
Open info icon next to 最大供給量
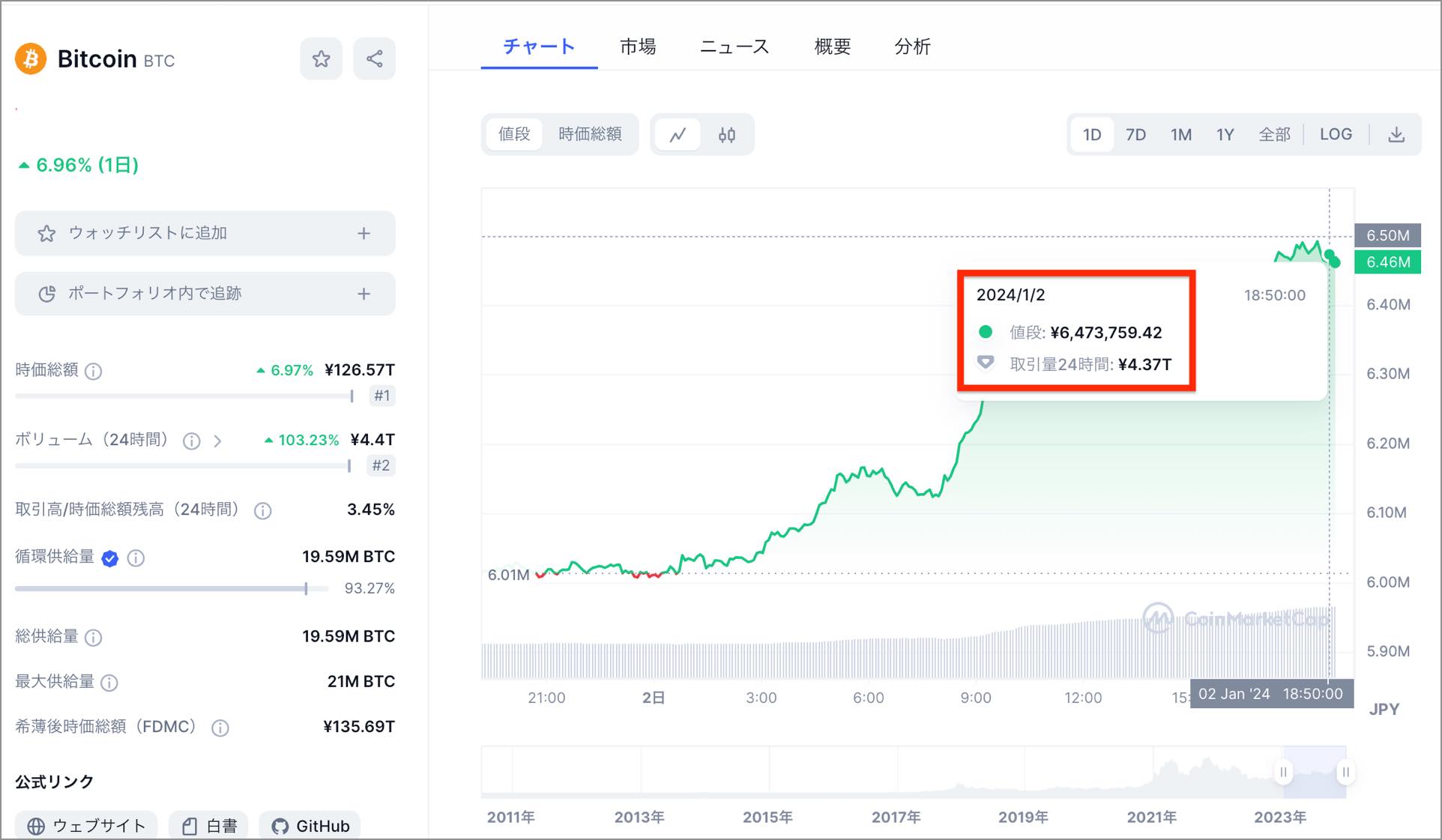(x=109, y=683)
